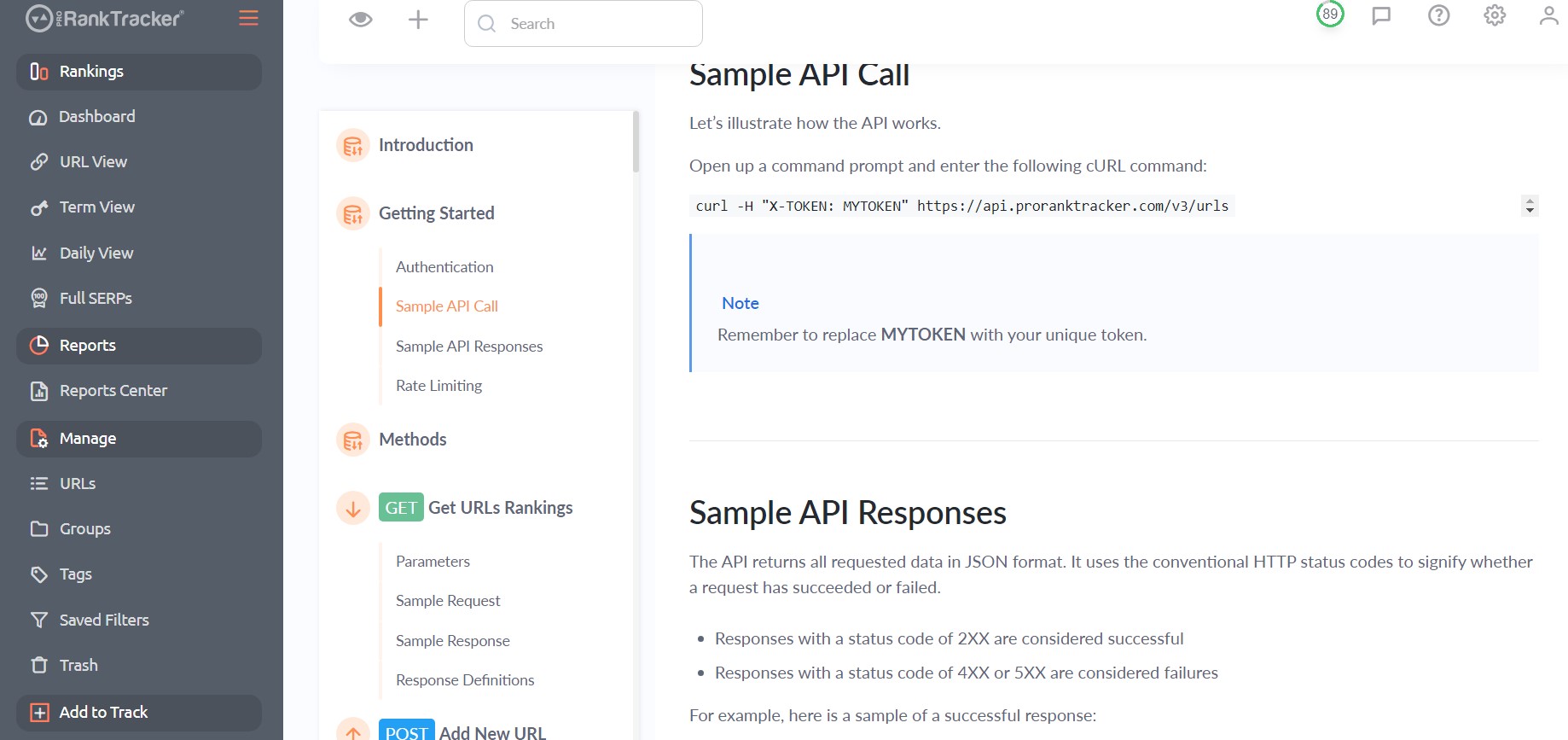
Task: Open the 89 score indicator
Action: click(1330, 15)
